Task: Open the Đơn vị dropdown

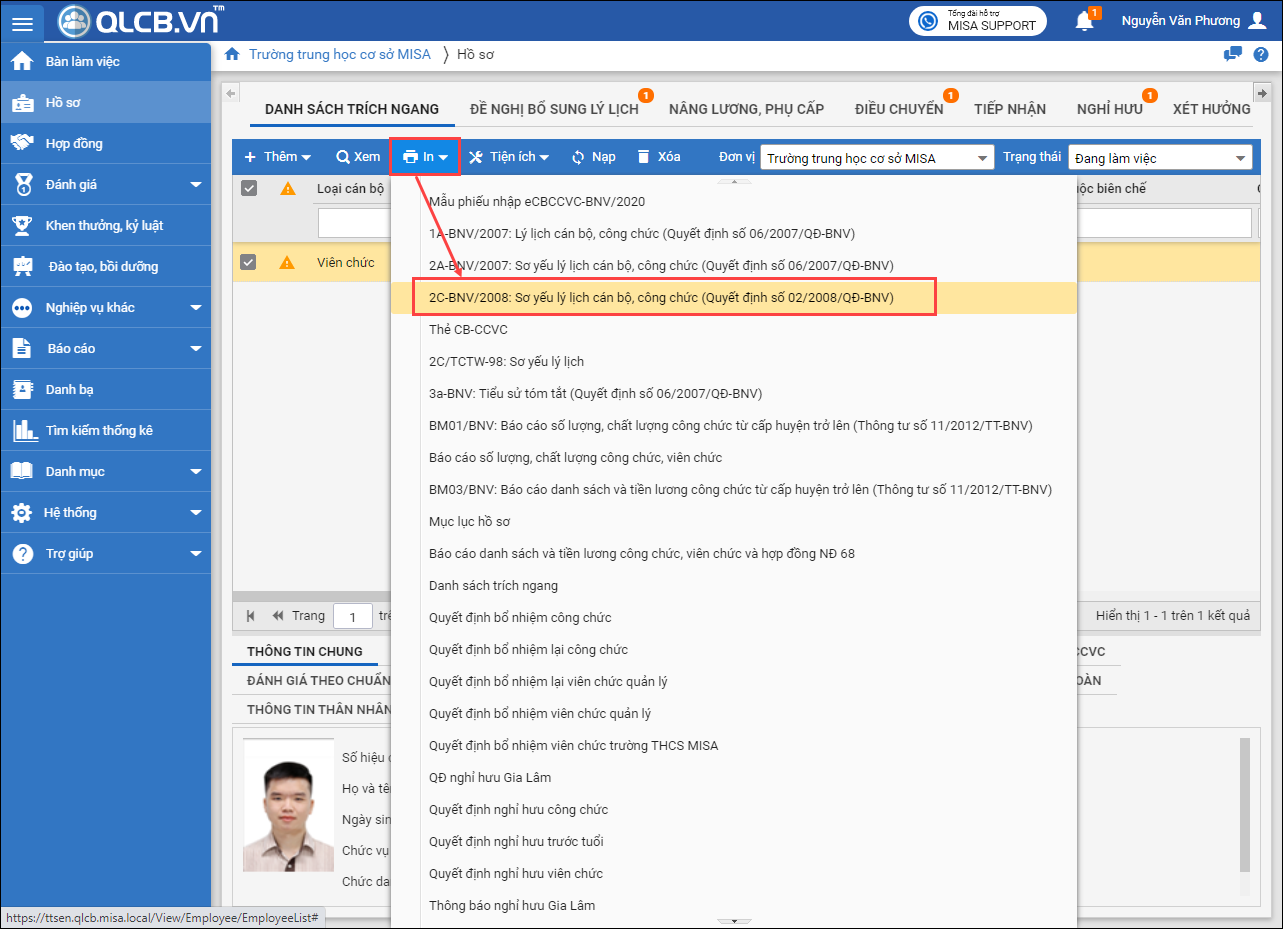Action: pyautogui.click(x=877, y=158)
